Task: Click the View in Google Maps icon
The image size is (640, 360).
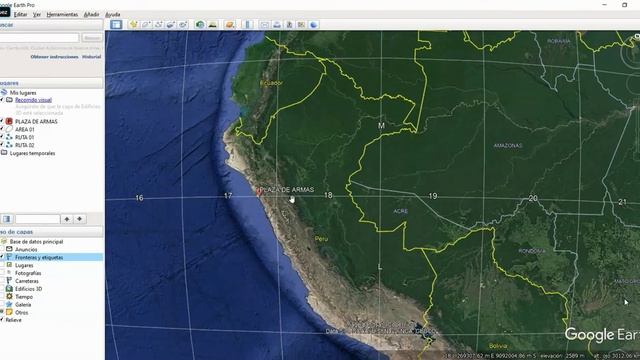Action: click(x=301, y=24)
